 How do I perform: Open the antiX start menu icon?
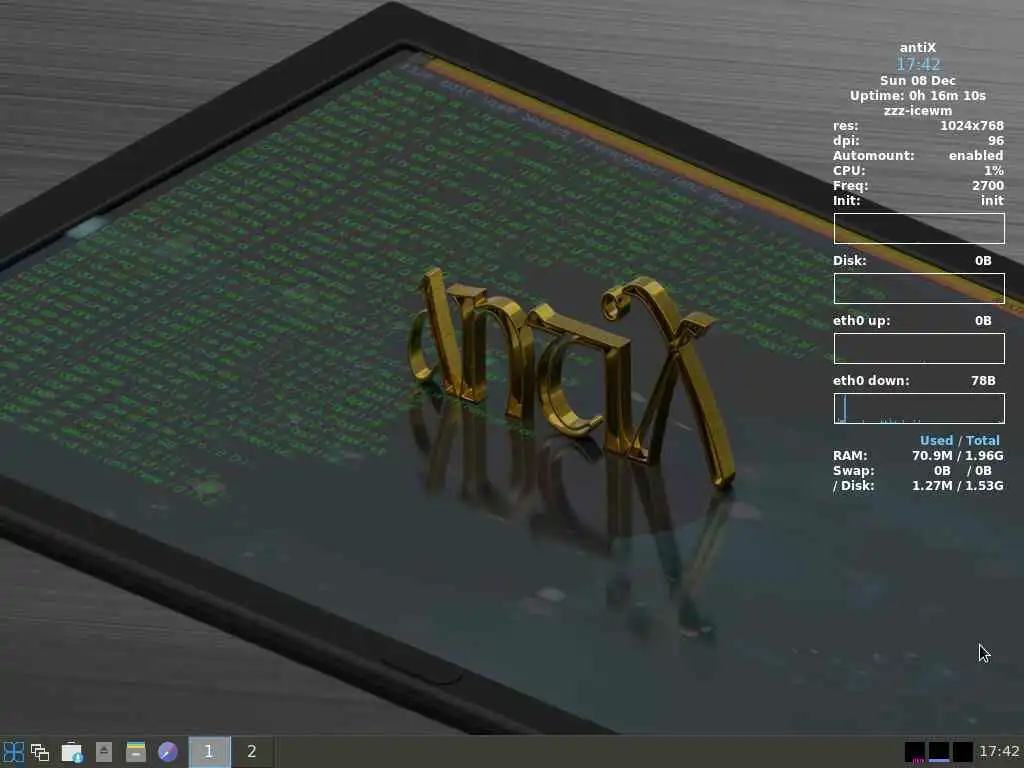(x=14, y=752)
